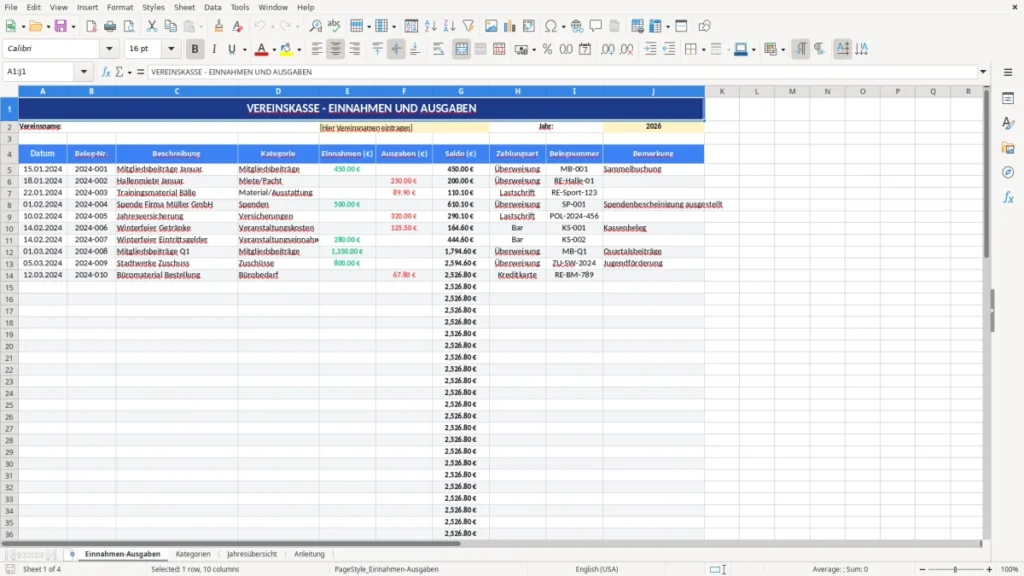
Task: Click the equals Formula icon
Action: 140,72
